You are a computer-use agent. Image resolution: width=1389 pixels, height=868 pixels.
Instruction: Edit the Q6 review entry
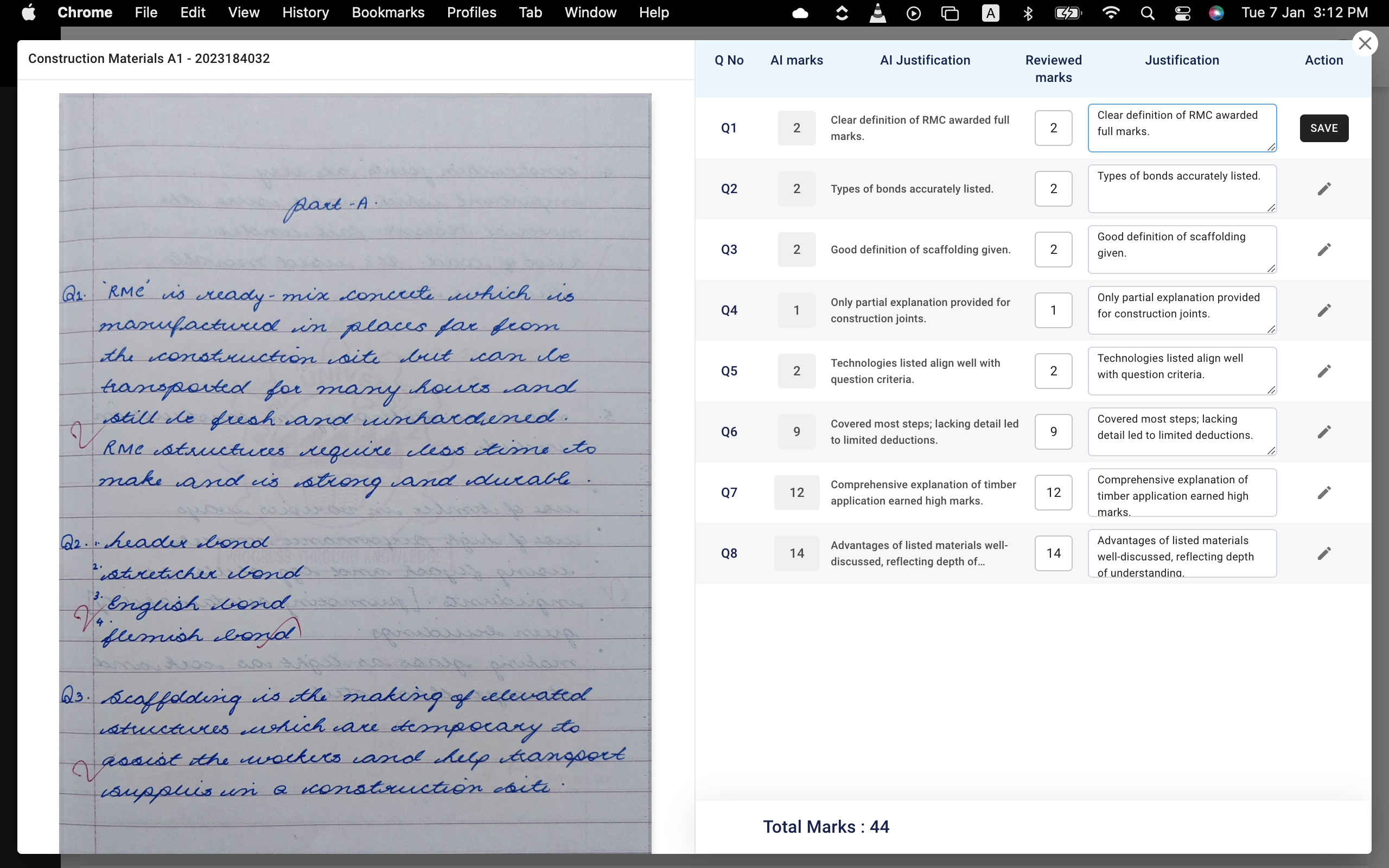1323,432
